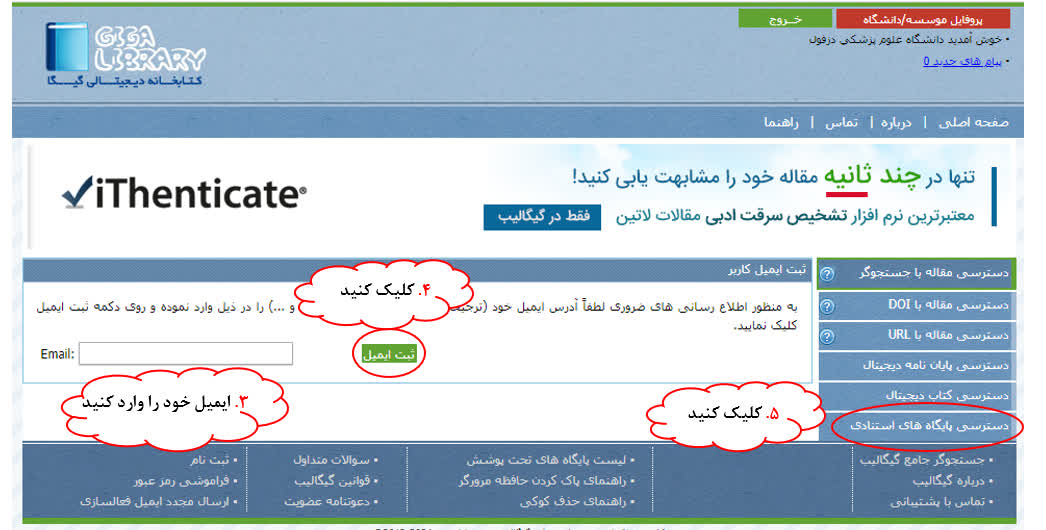The height and width of the screenshot is (530, 1046).
Task: Click help icon next to DOI access
Action: click(827, 305)
